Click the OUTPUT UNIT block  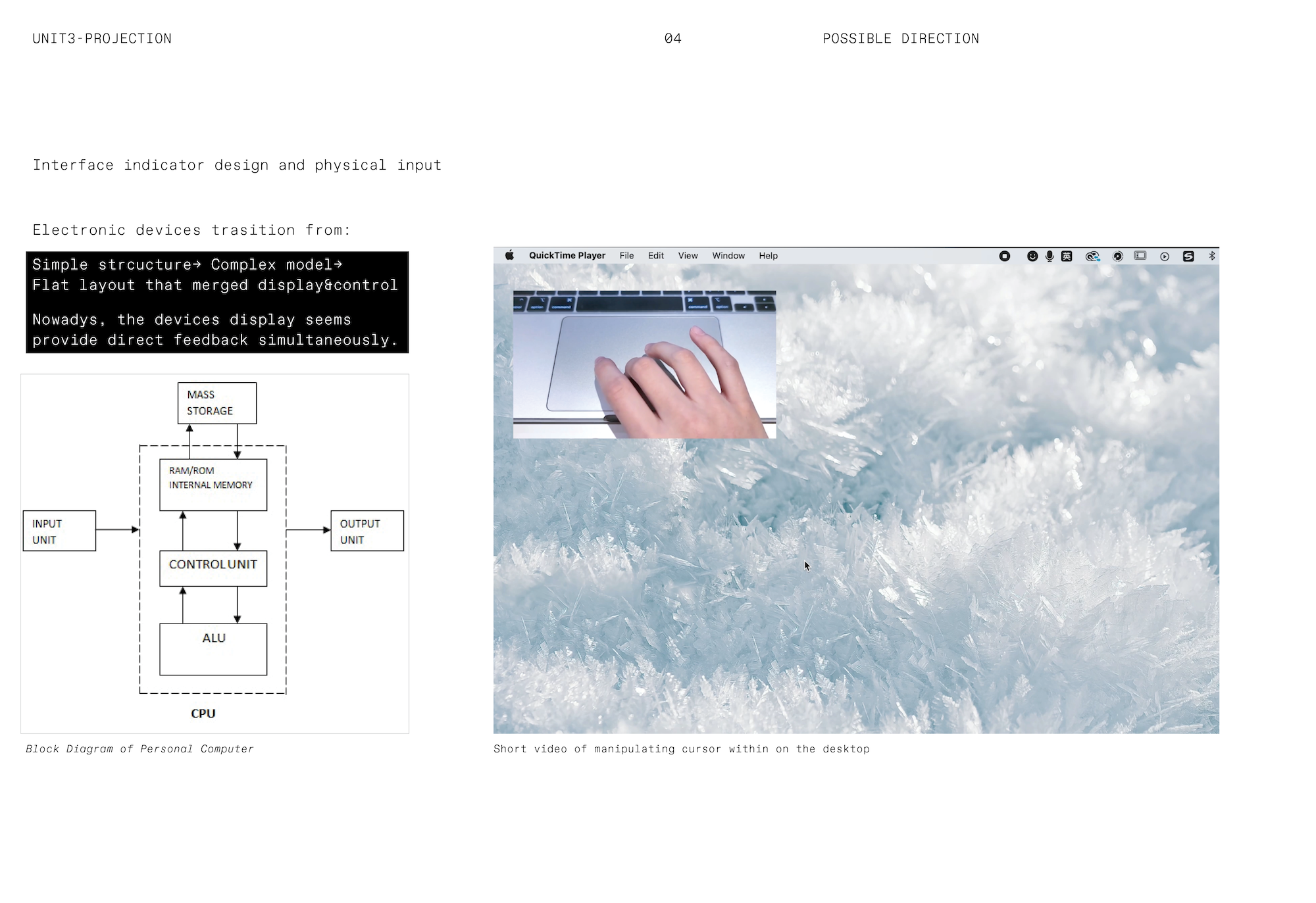(x=367, y=531)
